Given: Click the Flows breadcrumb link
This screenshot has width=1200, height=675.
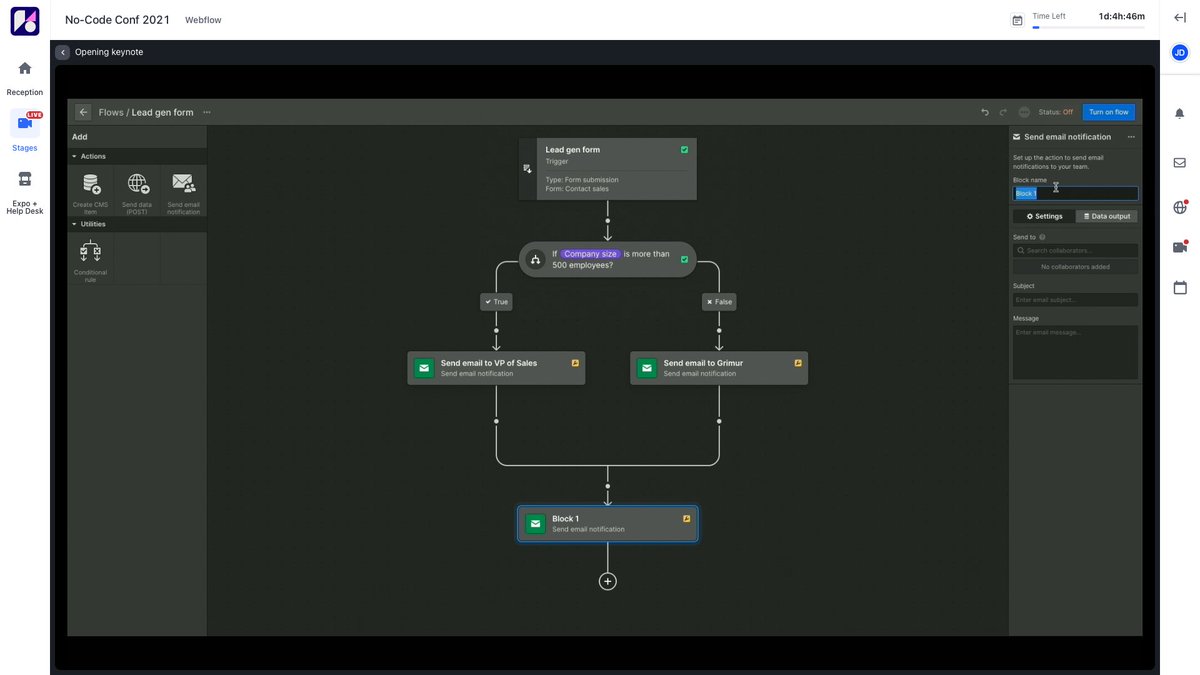Looking at the screenshot, I should pyautogui.click(x=111, y=112).
